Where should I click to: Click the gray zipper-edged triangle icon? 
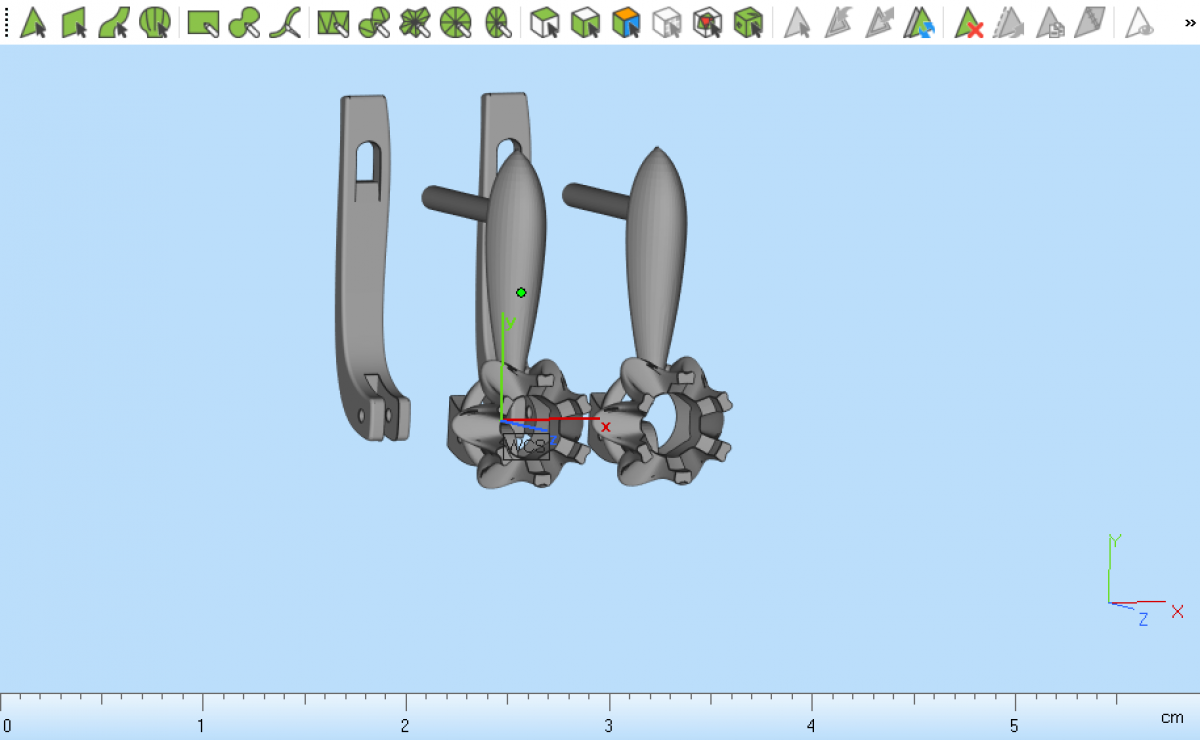coord(1089,22)
